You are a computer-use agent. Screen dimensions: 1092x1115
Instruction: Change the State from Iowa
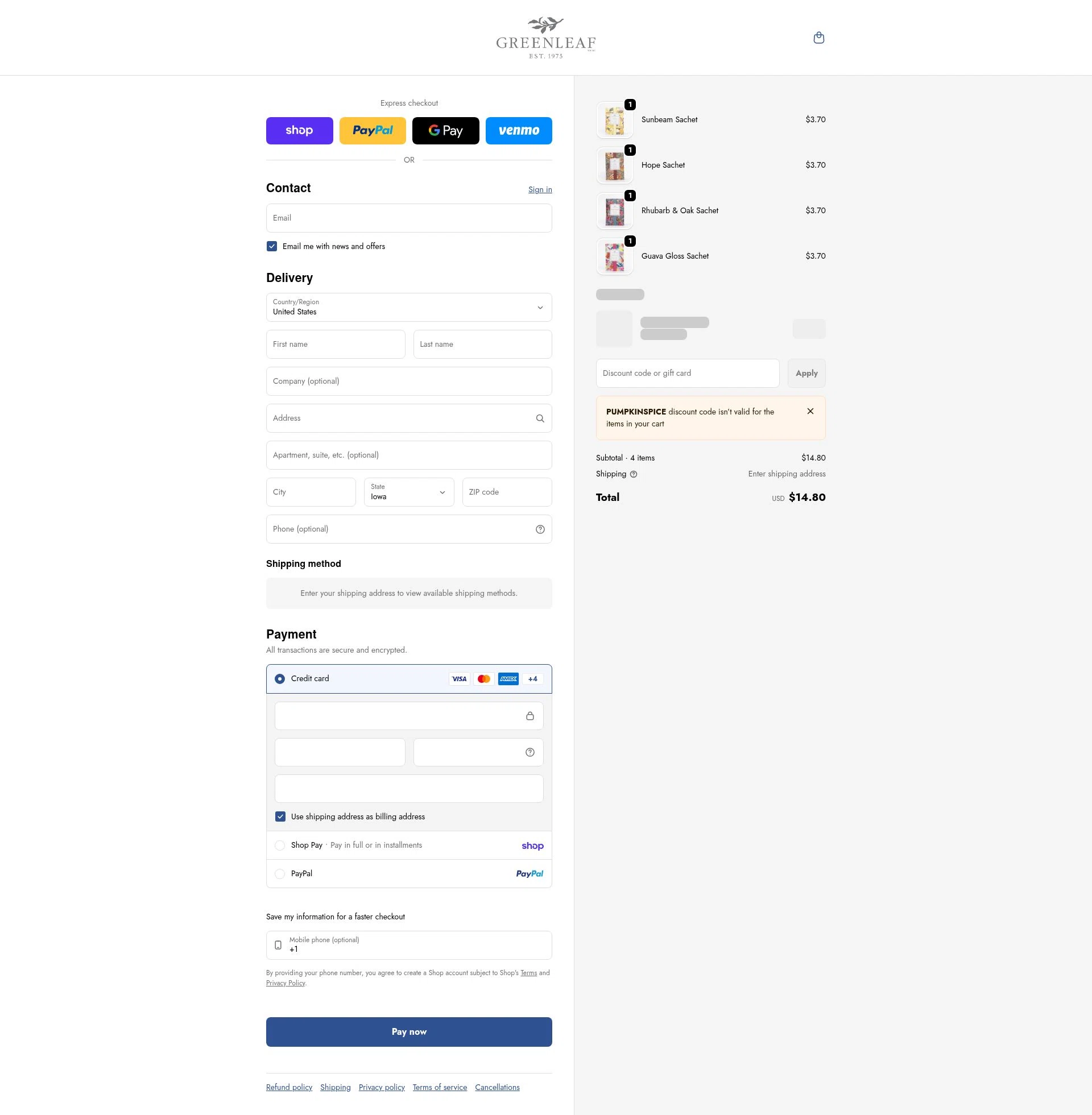click(x=408, y=492)
